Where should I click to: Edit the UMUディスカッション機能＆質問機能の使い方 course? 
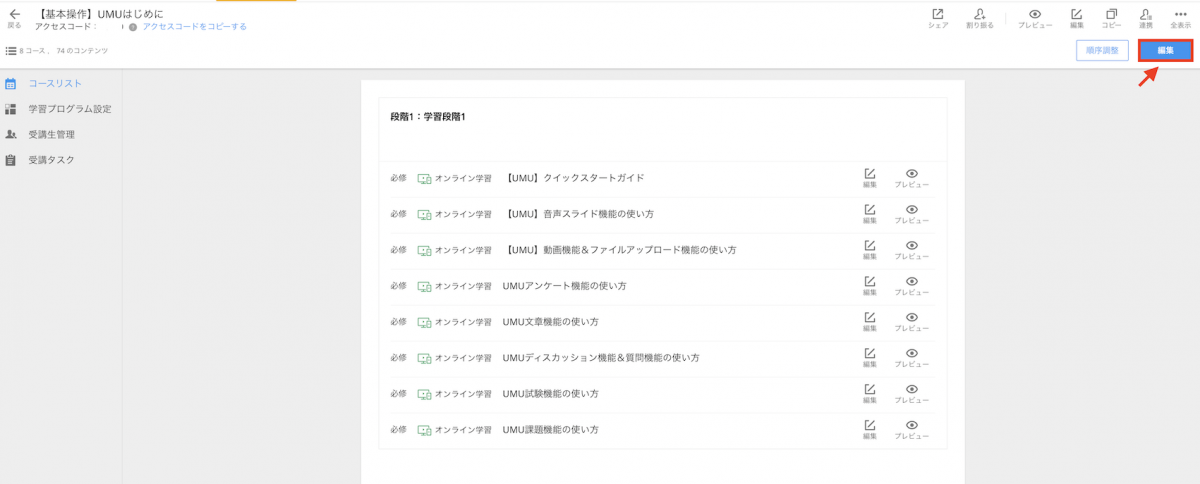click(x=870, y=358)
